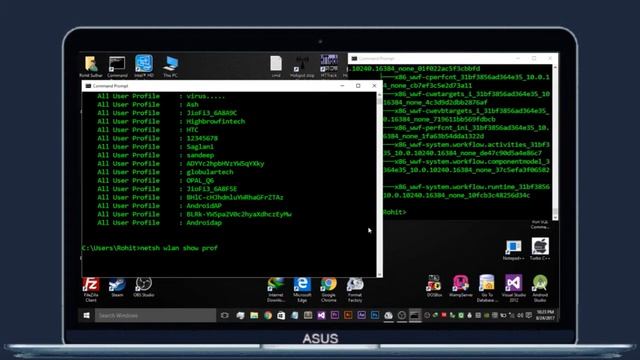The width and height of the screenshot is (640, 360).
Task: Click the Search Windows box
Action: (156, 316)
